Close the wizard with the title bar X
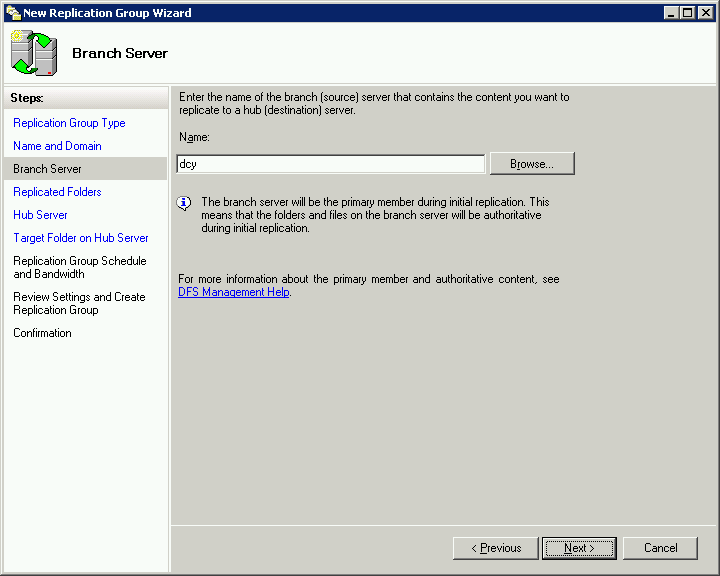Screen dimensions: 720x576 (704, 13)
